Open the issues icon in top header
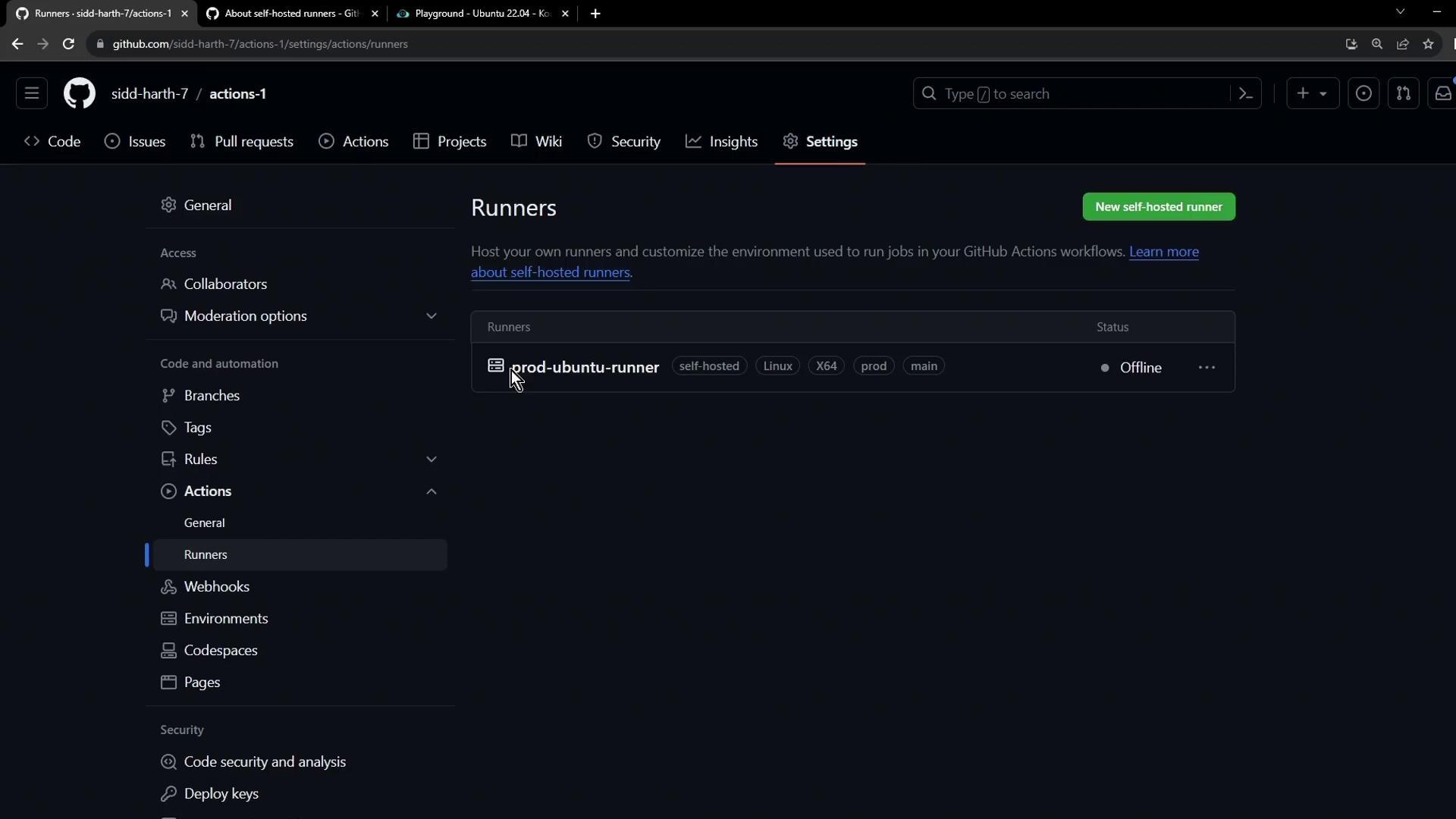Image resolution: width=1456 pixels, height=819 pixels. (1363, 94)
